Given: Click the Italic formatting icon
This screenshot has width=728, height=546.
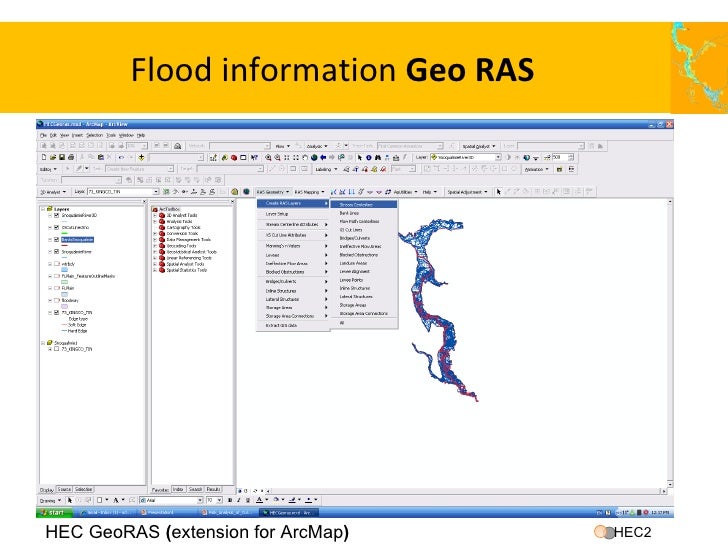Looking at the screenshot, I should click(239, 500).
